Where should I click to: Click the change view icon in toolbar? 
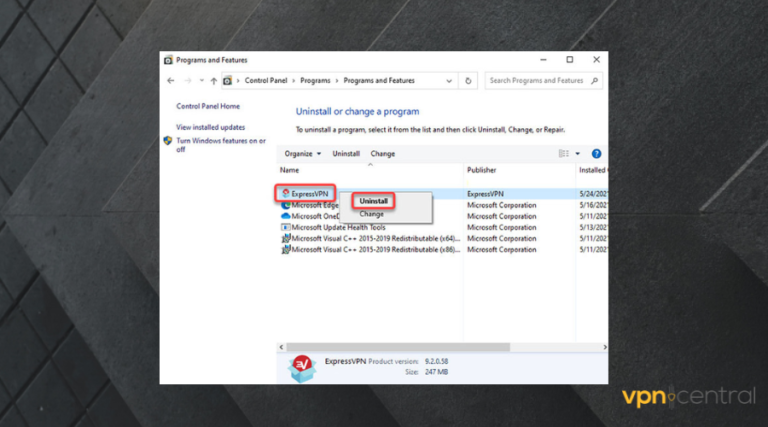coord(563,154)
